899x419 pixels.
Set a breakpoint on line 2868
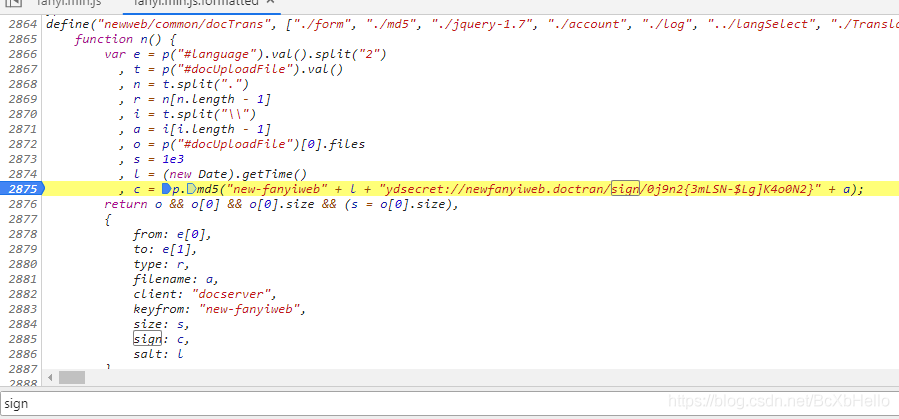[22, 84]
